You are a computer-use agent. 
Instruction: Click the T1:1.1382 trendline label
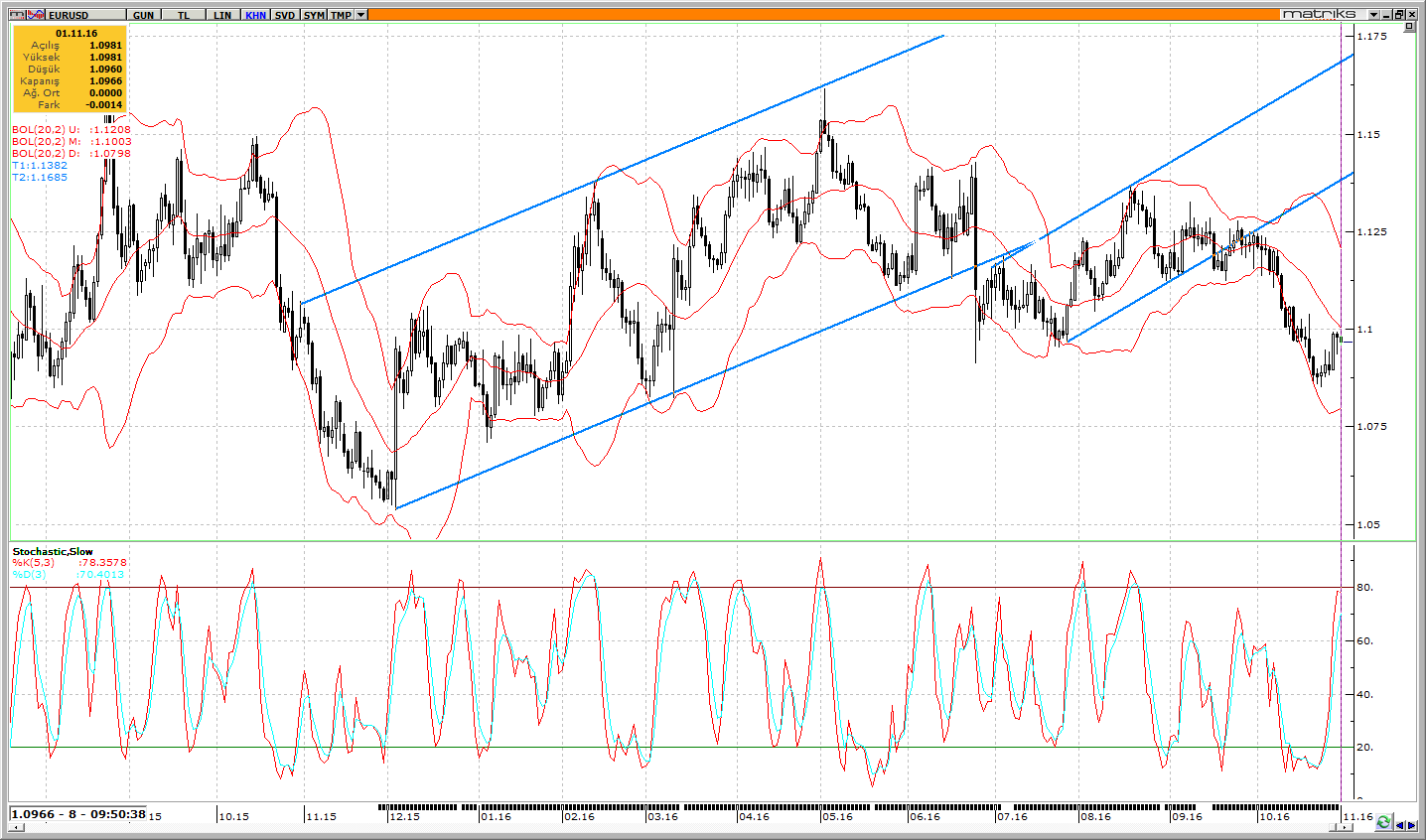pos(40,166)
